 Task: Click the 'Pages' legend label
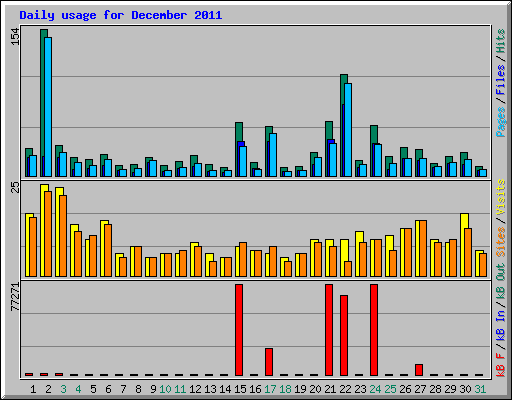(x=501, y=122)
